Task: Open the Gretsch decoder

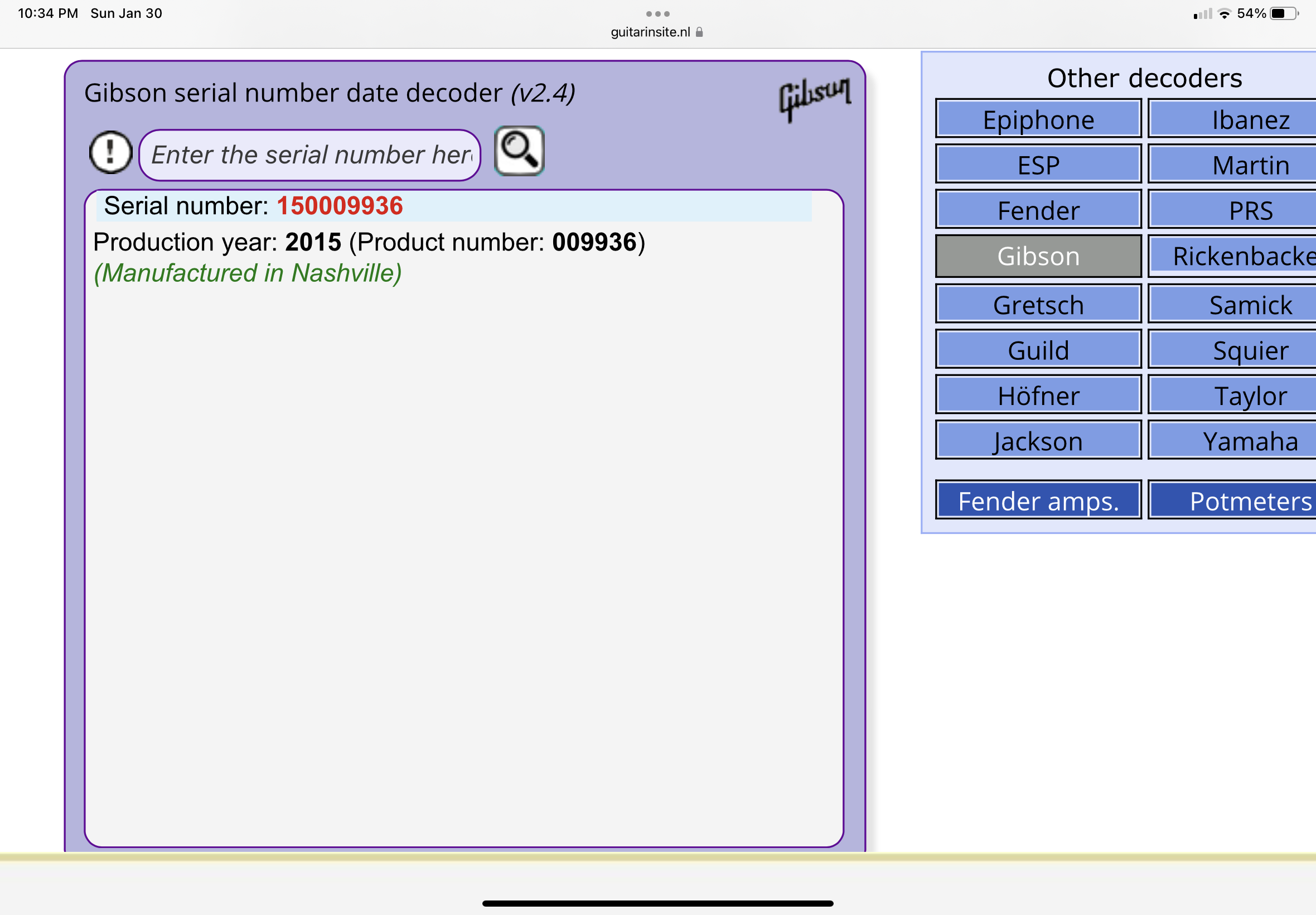Action: pos(1038,304)
